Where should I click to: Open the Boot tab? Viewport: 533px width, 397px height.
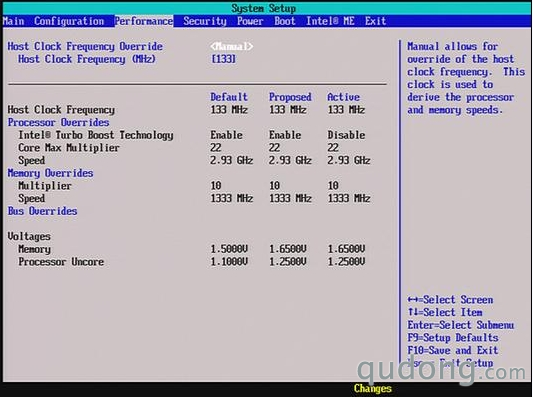point(285,21)
